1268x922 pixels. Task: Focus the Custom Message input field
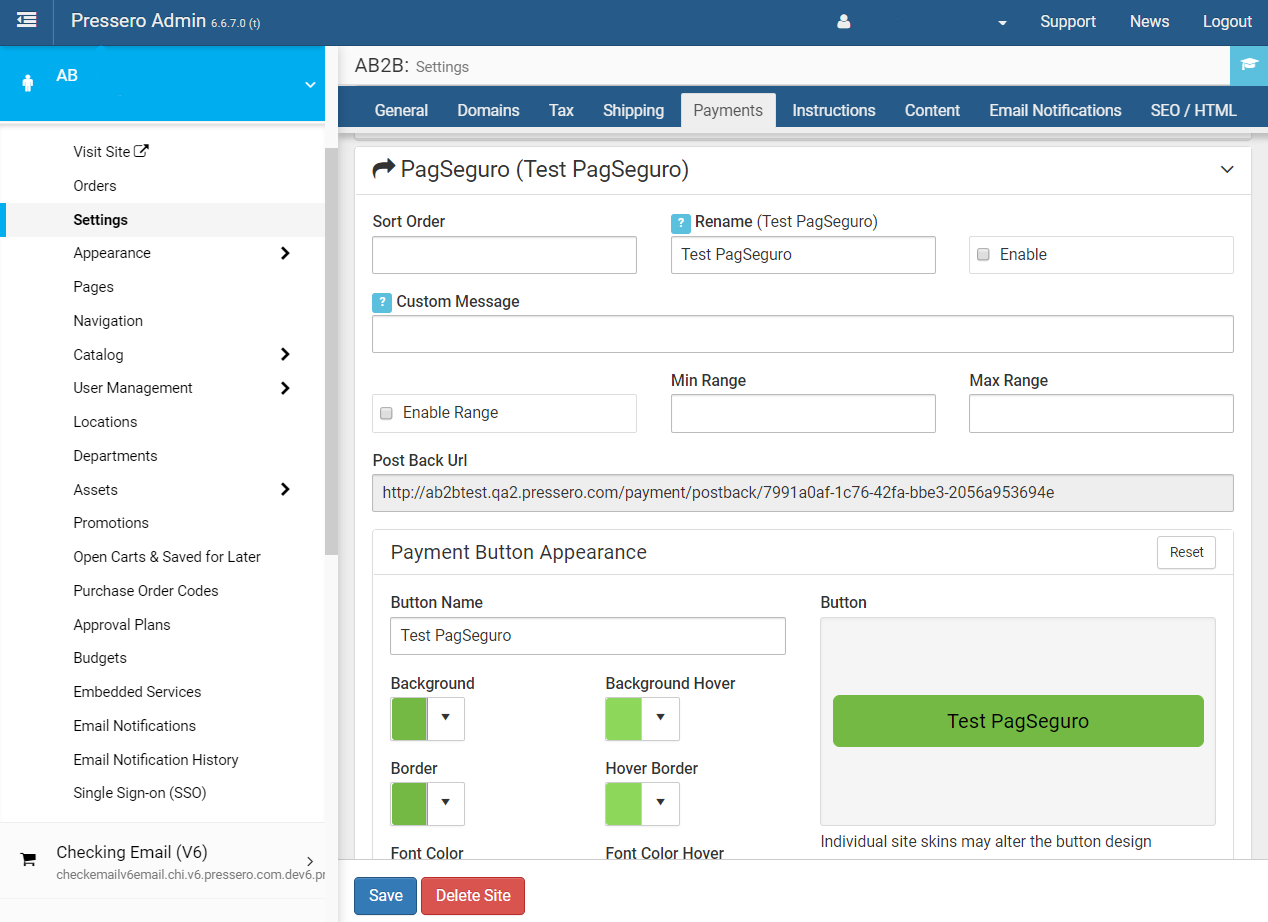point(803,334)
